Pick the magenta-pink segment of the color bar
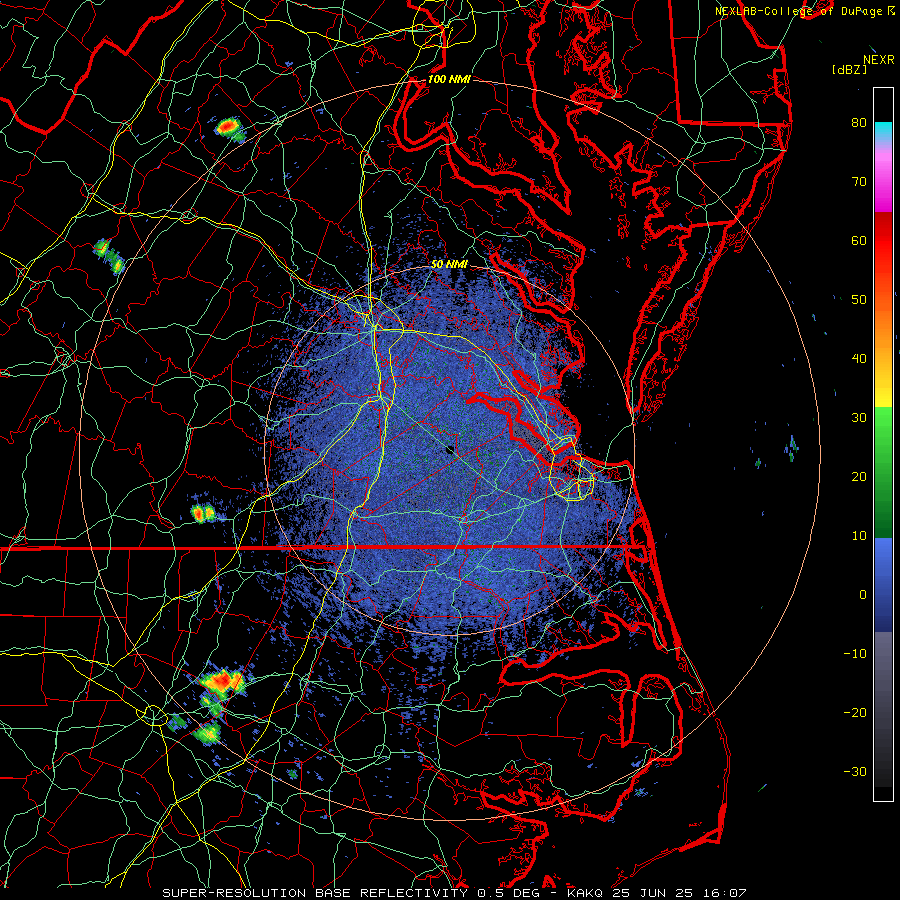Screen dimensions: 900x900 883,178
